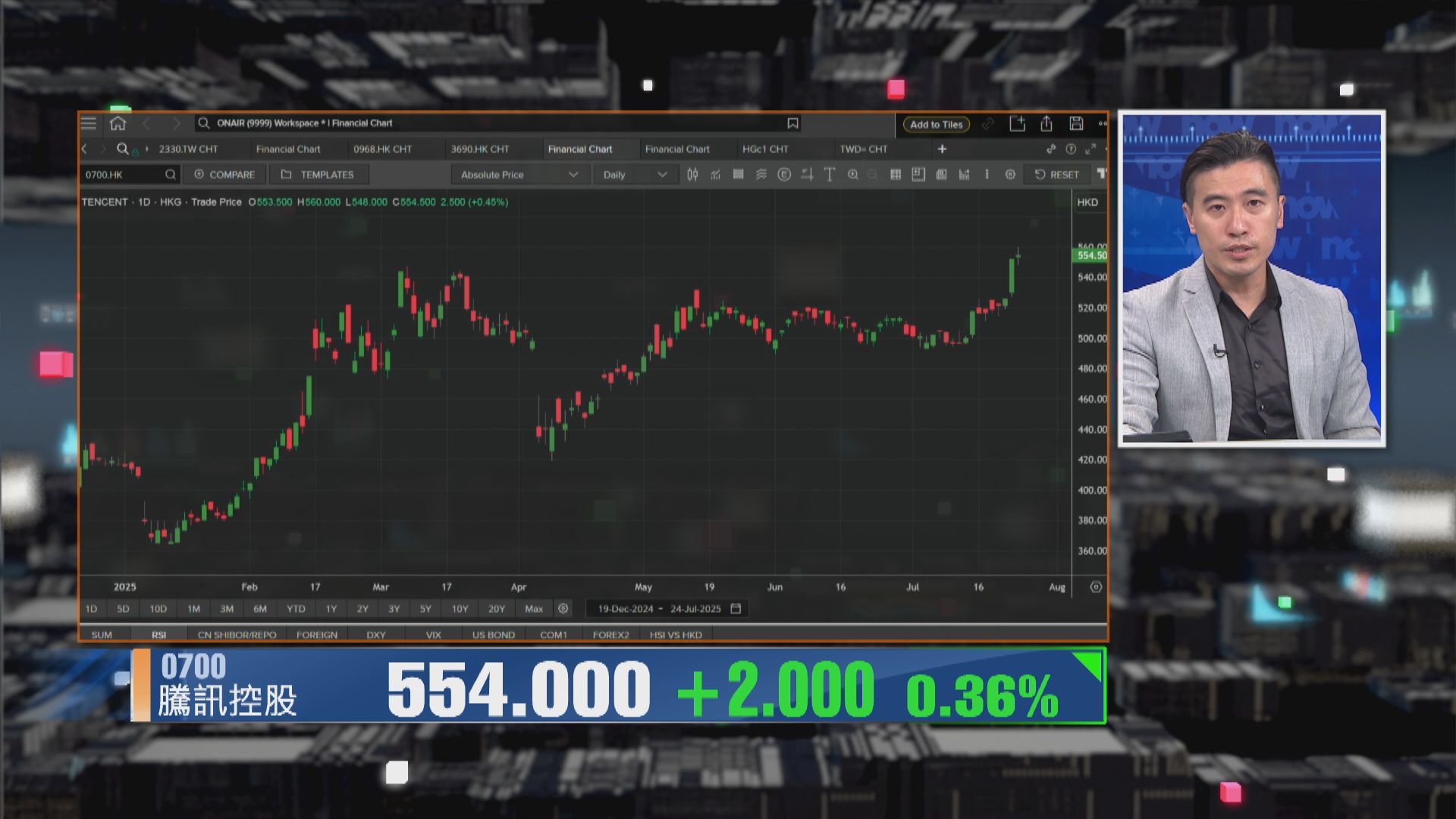1456x819 pixels.
Task: Click the 19-Dec-2024 start date field
Action: 626,609
